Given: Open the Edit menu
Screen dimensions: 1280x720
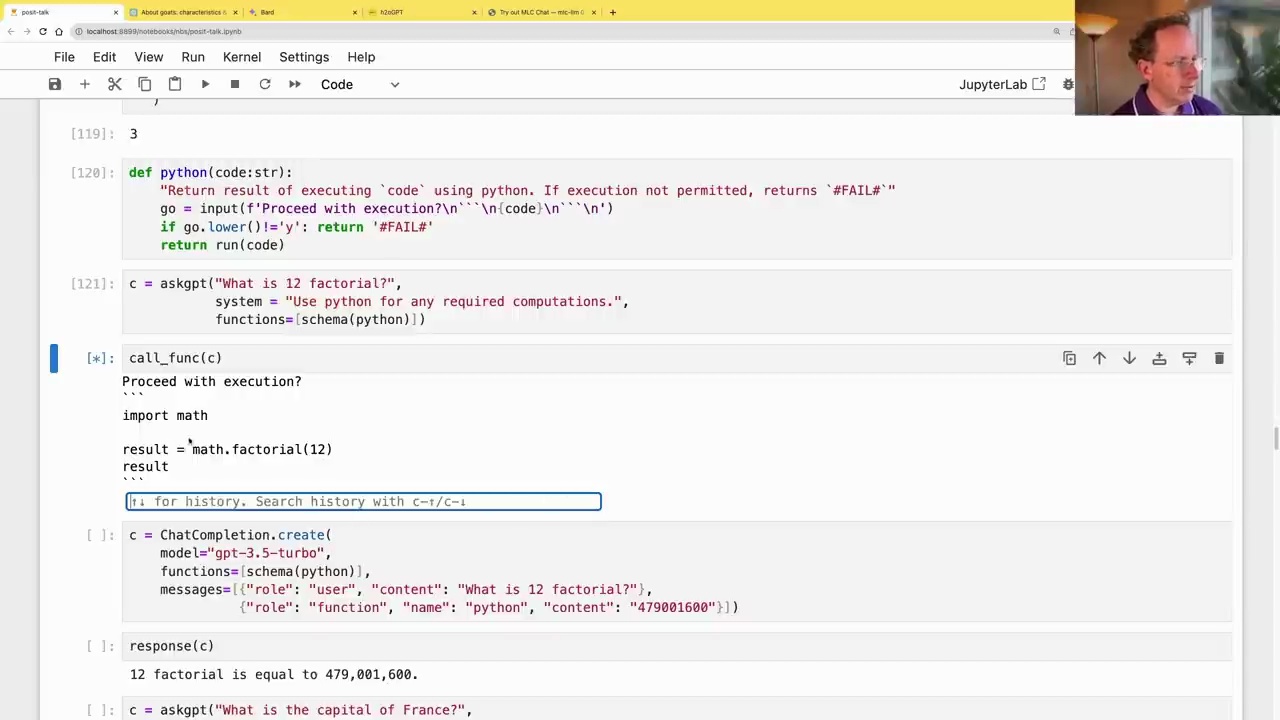Looking at the screenshot, I should point(104,57).
